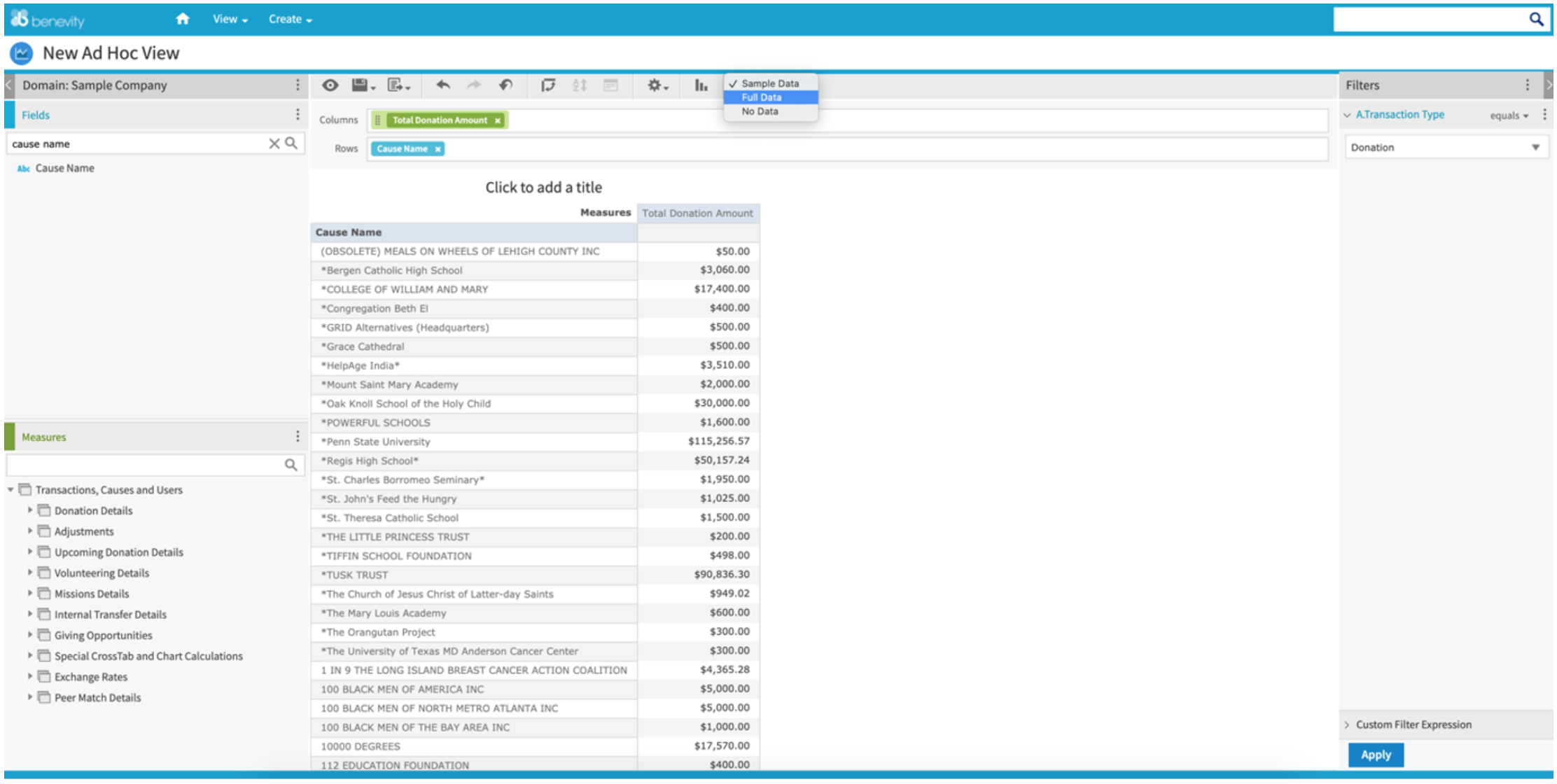This screenshot has height=784, width=1557.
Task: Go to the Home icon
Action: [x=183, y=19]
